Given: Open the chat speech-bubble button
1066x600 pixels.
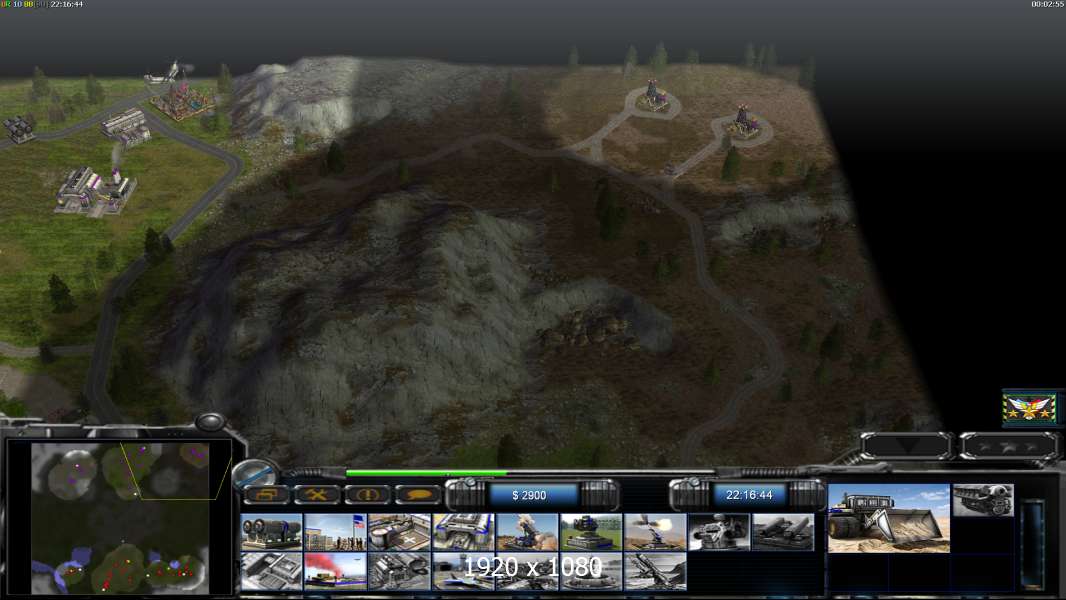Looking at the screenshot, I should tap(418, 494).
